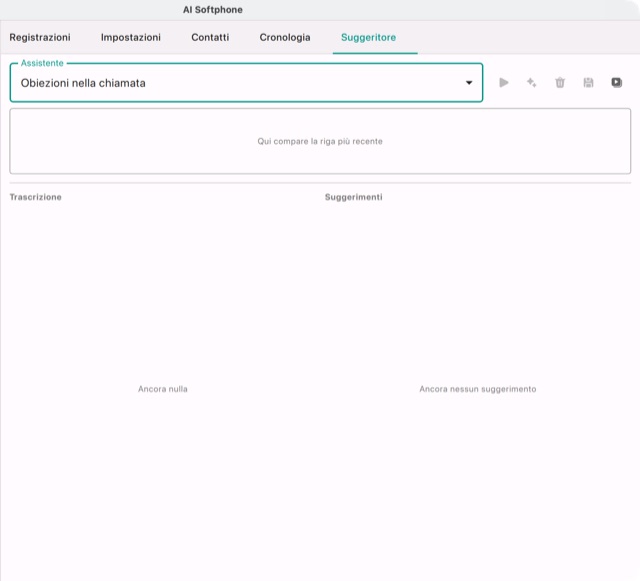Select the 'Obiezioni nella chiamata' assistant field
The width and height of the screenshot is (640, 581).
pos(246,83)
